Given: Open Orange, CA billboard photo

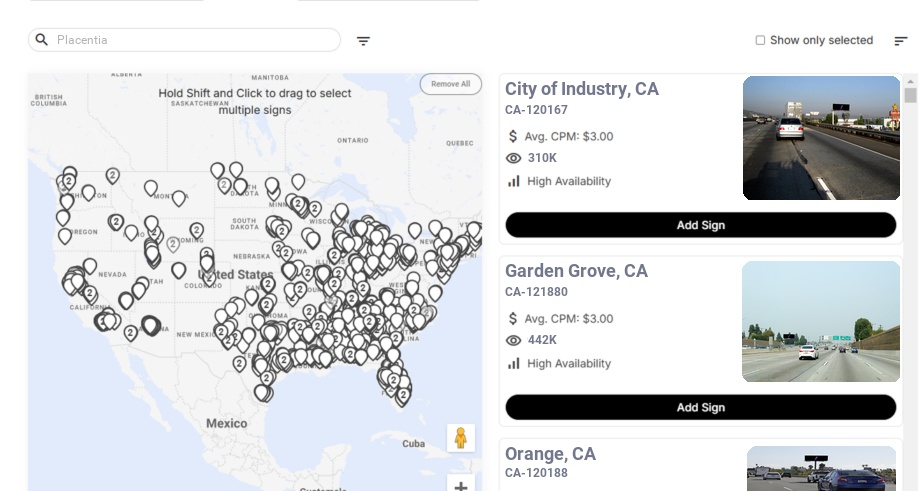Looking at the screenshot, I should click(x=821, y=469).
